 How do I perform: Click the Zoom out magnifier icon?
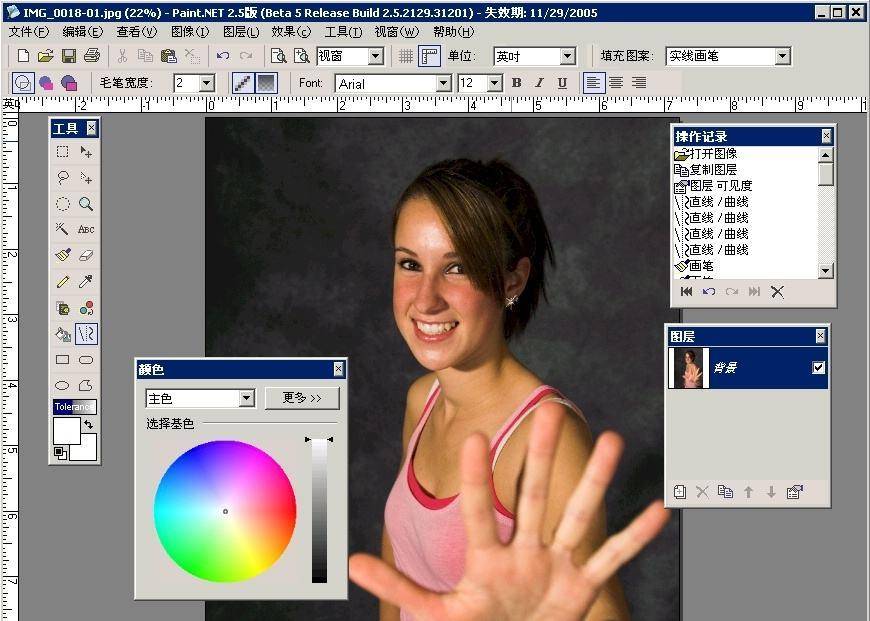tap(278, 56)
